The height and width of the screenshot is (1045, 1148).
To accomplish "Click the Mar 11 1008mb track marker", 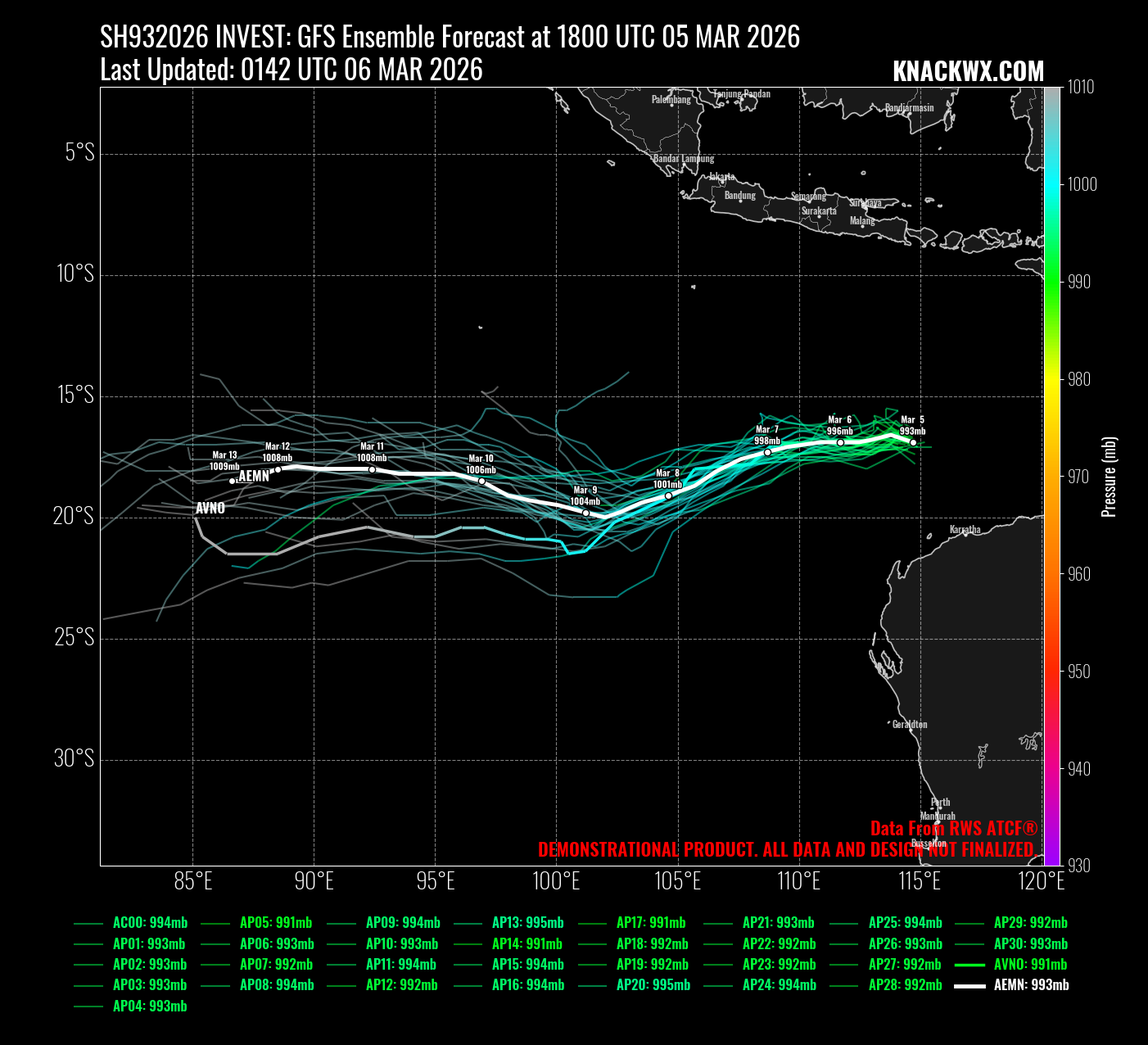I will coord(372,469).
